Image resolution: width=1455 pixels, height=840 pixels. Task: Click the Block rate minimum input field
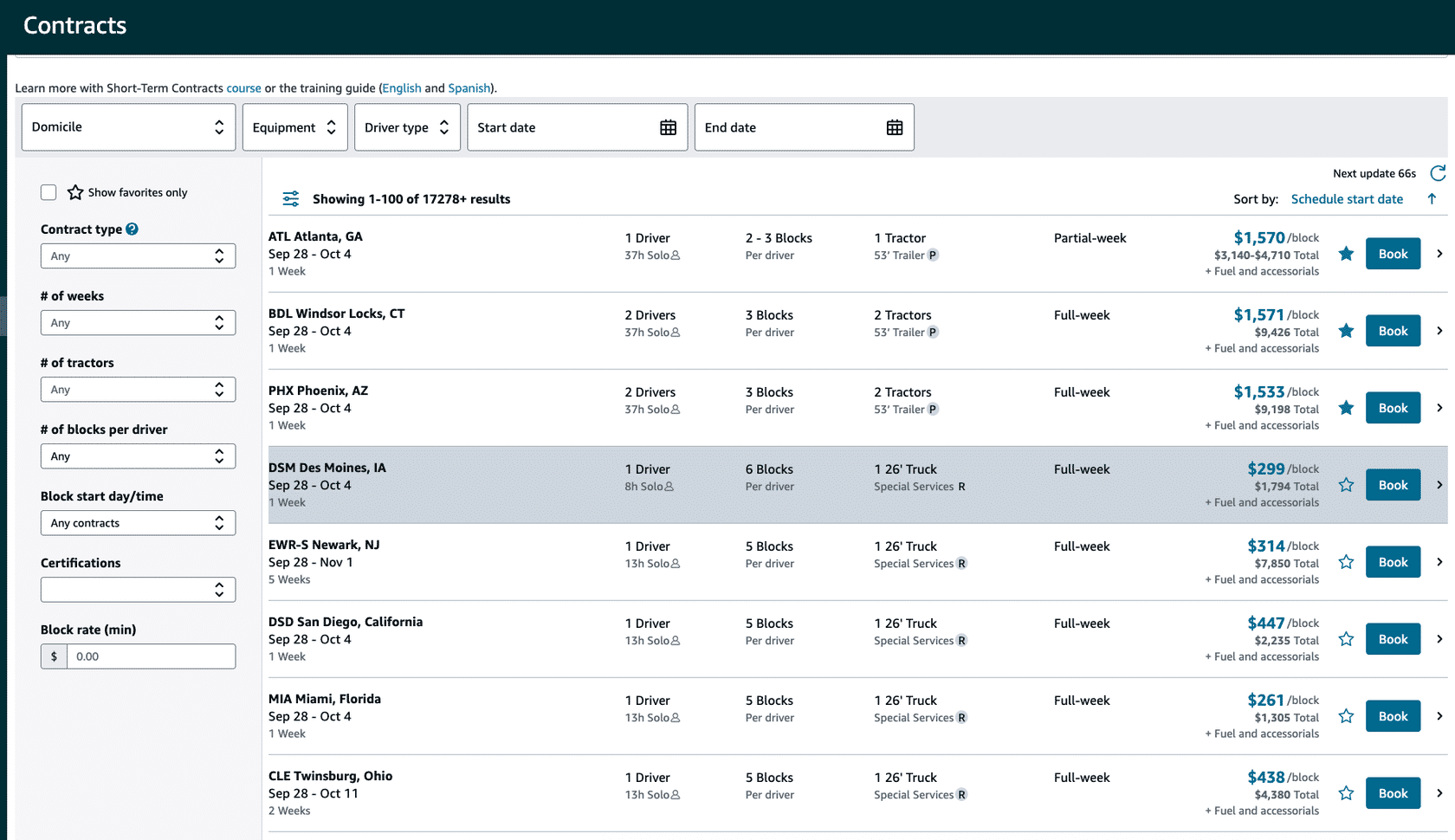(x=151, y=656)
